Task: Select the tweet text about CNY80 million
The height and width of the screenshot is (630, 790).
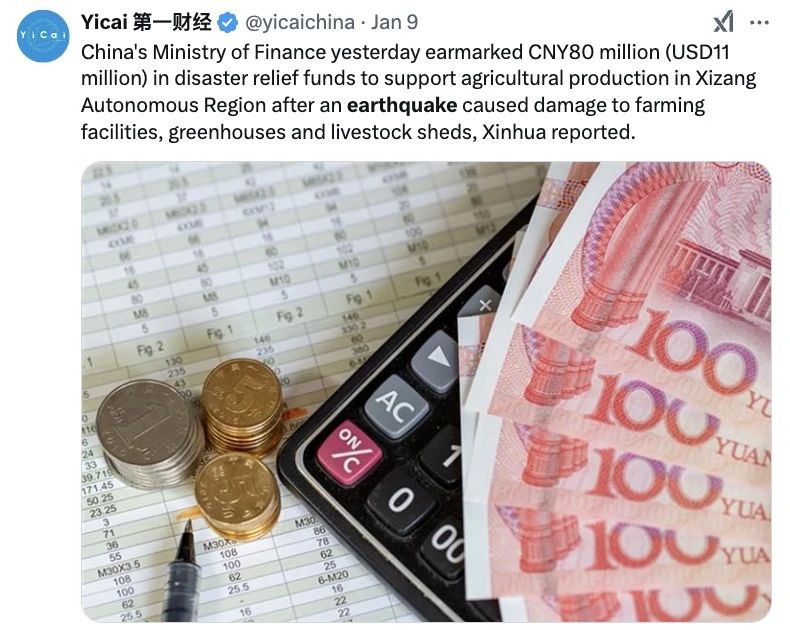Action: pos(418,92)
